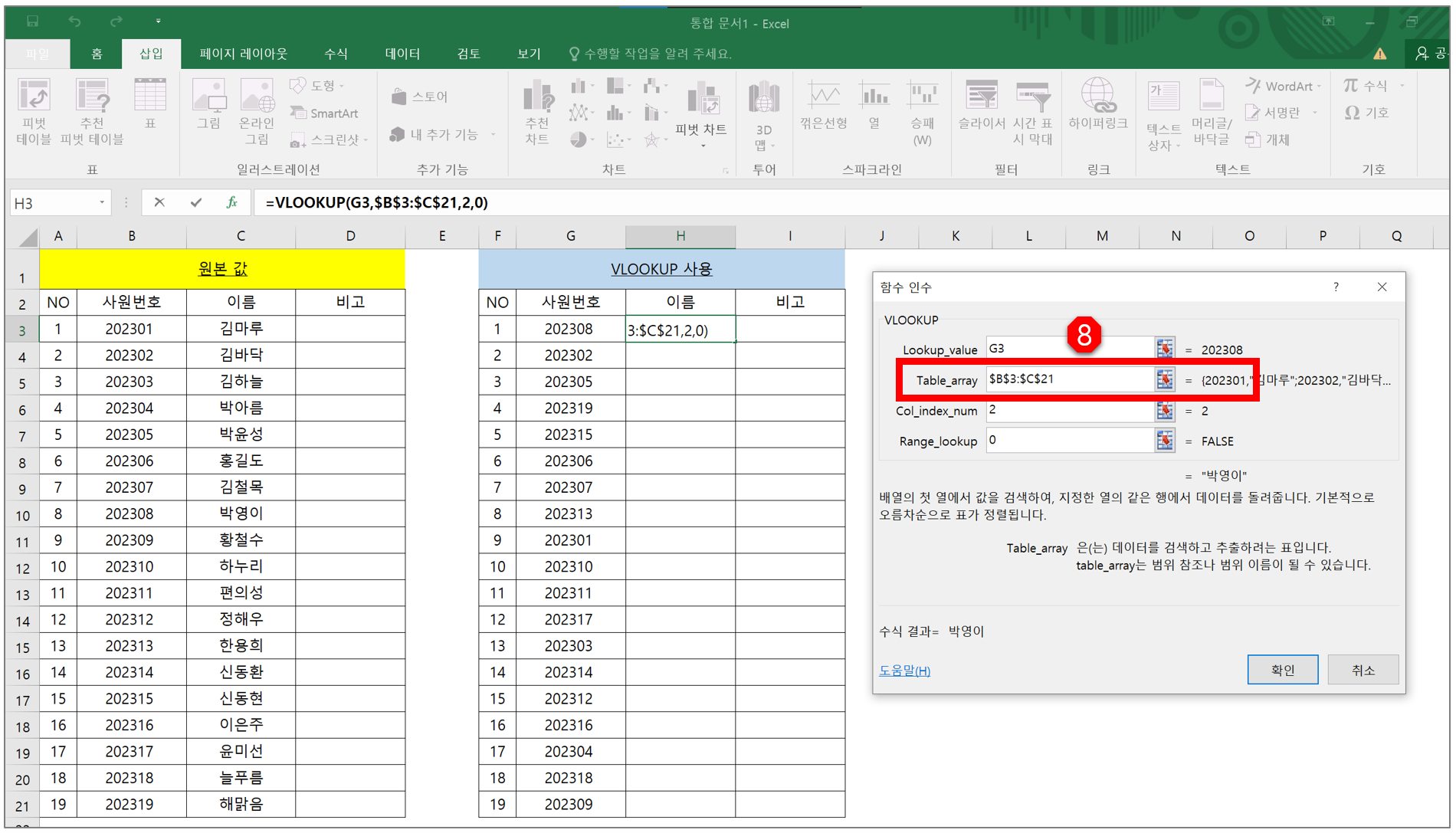
Task: Open the SmartArt tool
Action: click(324, 113)
